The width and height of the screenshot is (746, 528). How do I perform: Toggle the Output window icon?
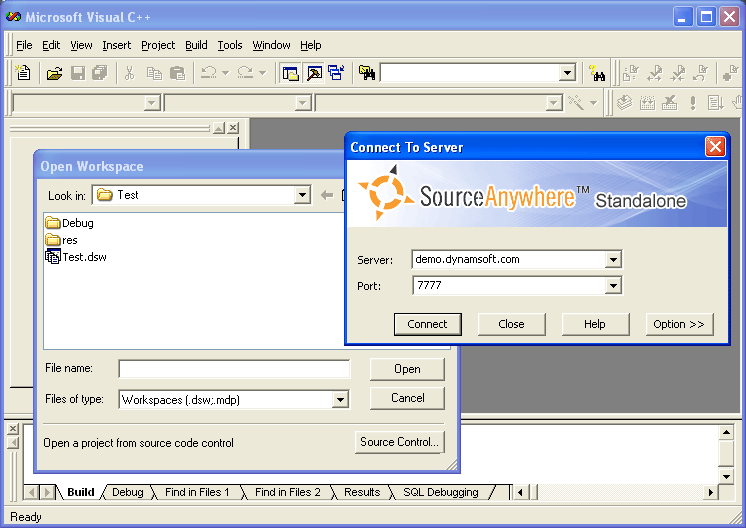pos(314,73)
